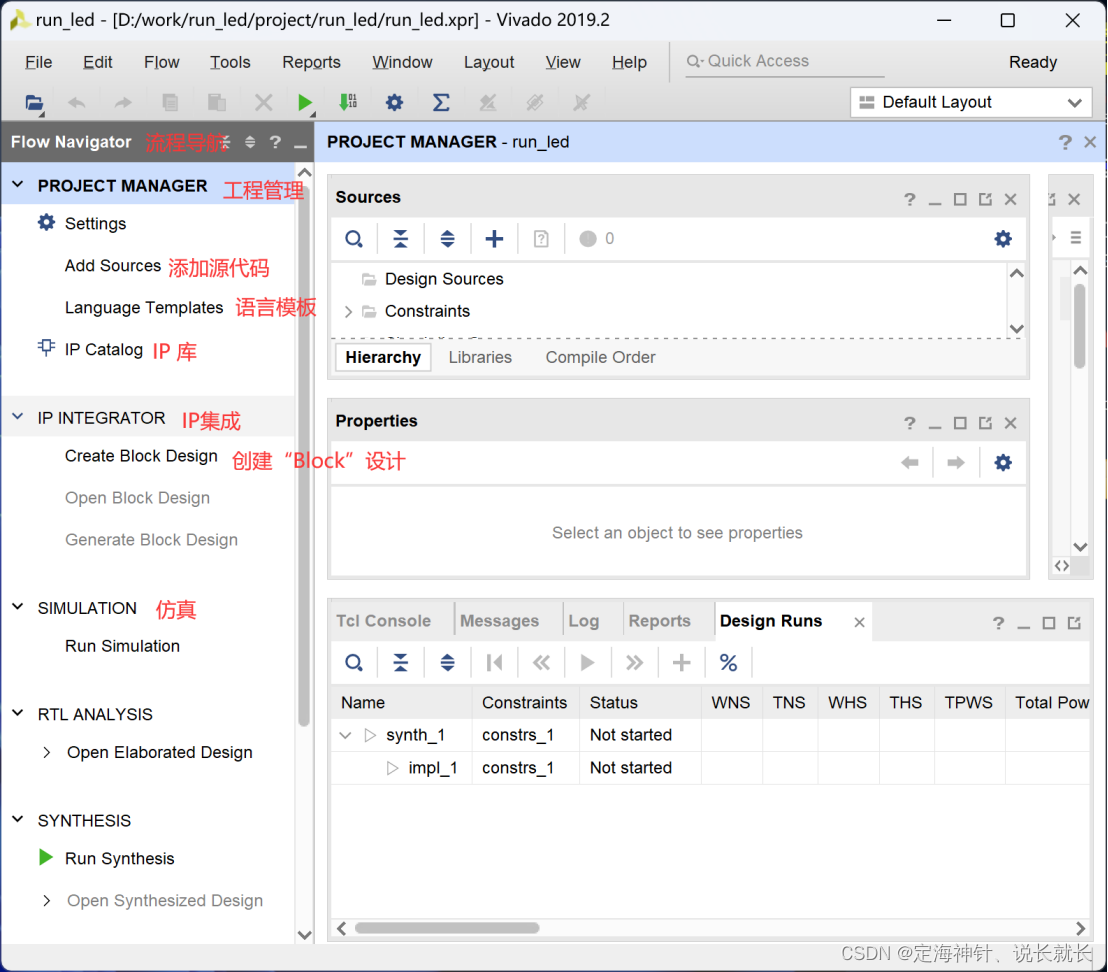The width and height of the screenshot is (1108, 972).
Task: Switch to Compile Order tab
Action: click(x=600, y=357)
